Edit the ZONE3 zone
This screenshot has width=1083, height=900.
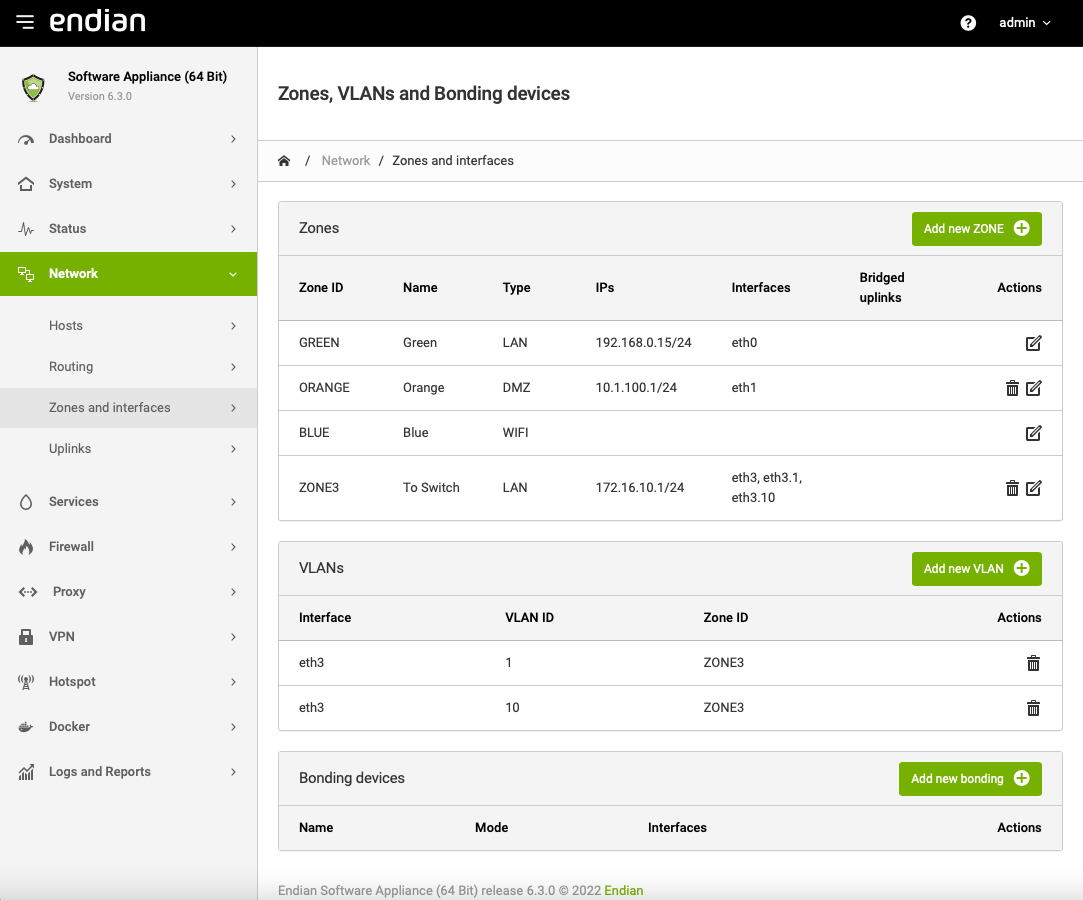coord(1033,488)
